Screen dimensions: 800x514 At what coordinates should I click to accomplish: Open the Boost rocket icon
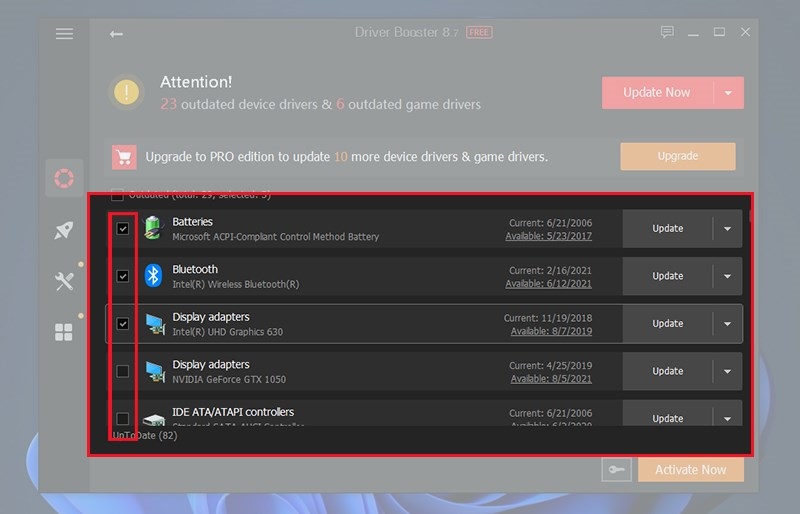coord(64,230)
